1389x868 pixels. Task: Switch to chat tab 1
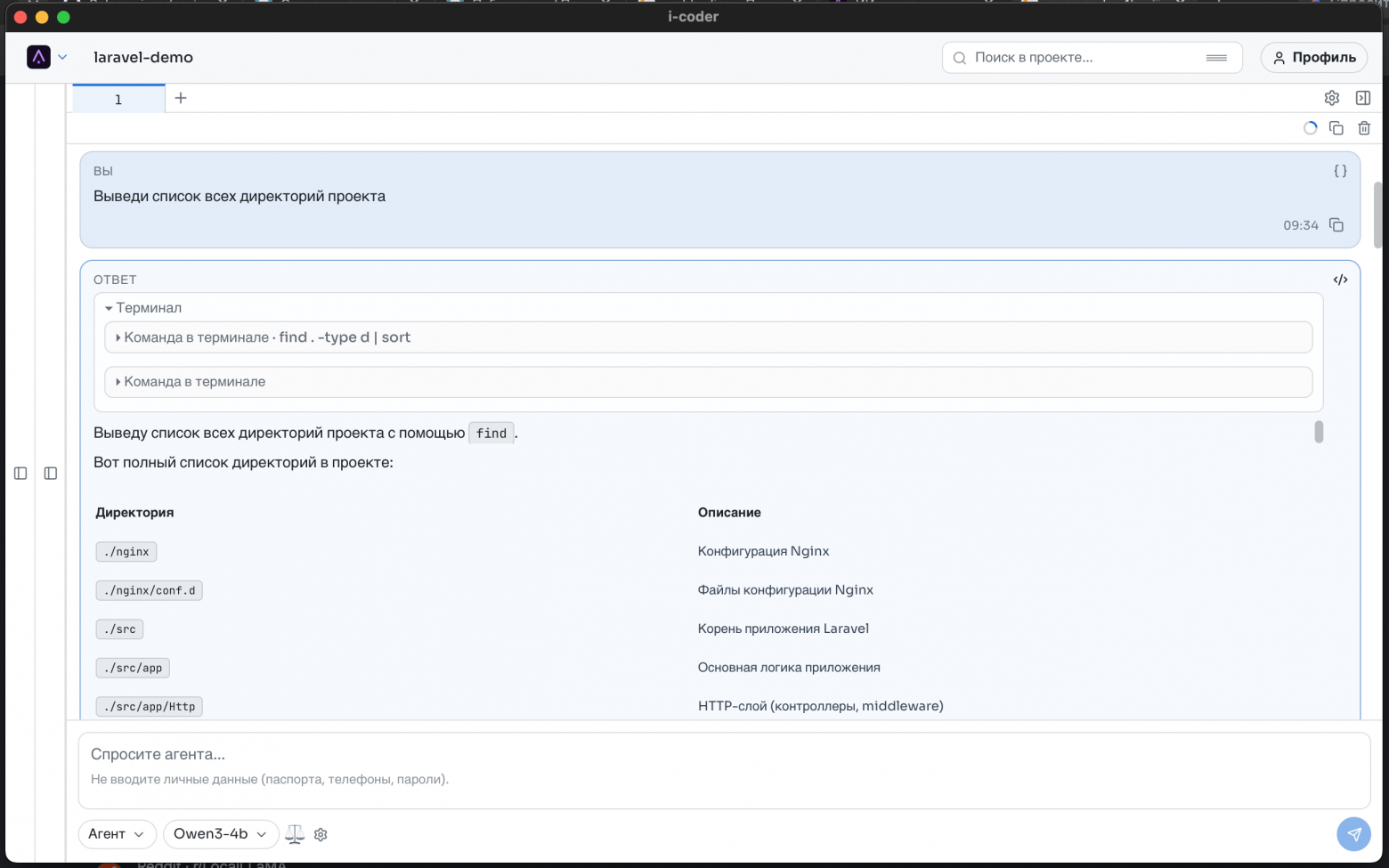tap(118, 99)
